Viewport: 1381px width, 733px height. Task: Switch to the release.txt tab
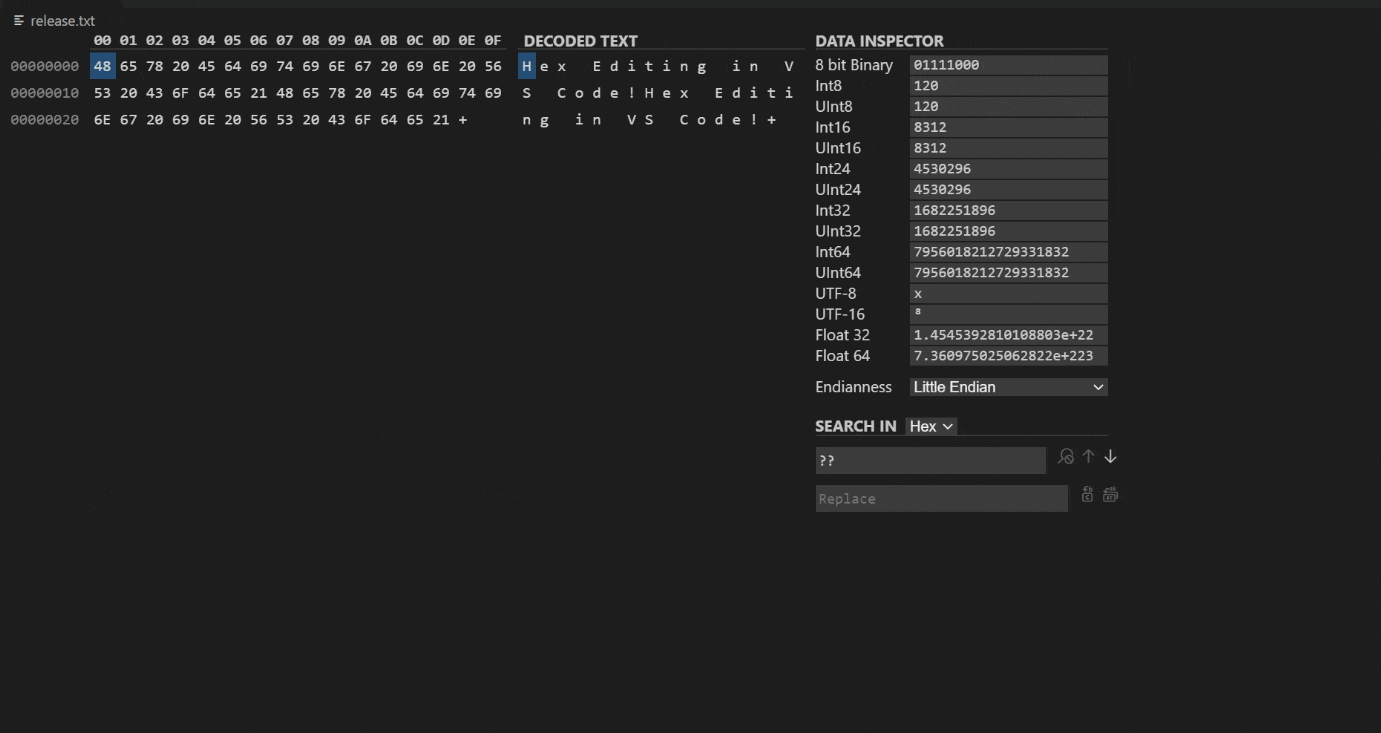pos(62,21)
